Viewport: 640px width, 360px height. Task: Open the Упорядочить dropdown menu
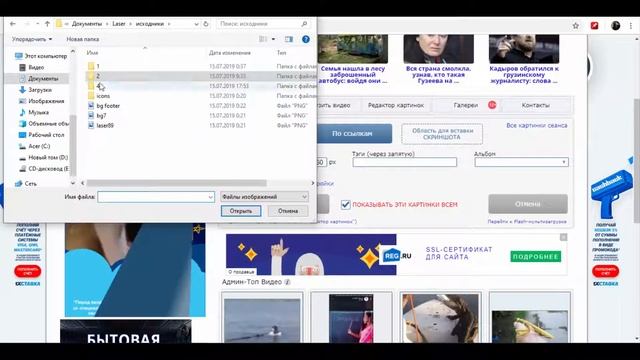pos(32,39)
